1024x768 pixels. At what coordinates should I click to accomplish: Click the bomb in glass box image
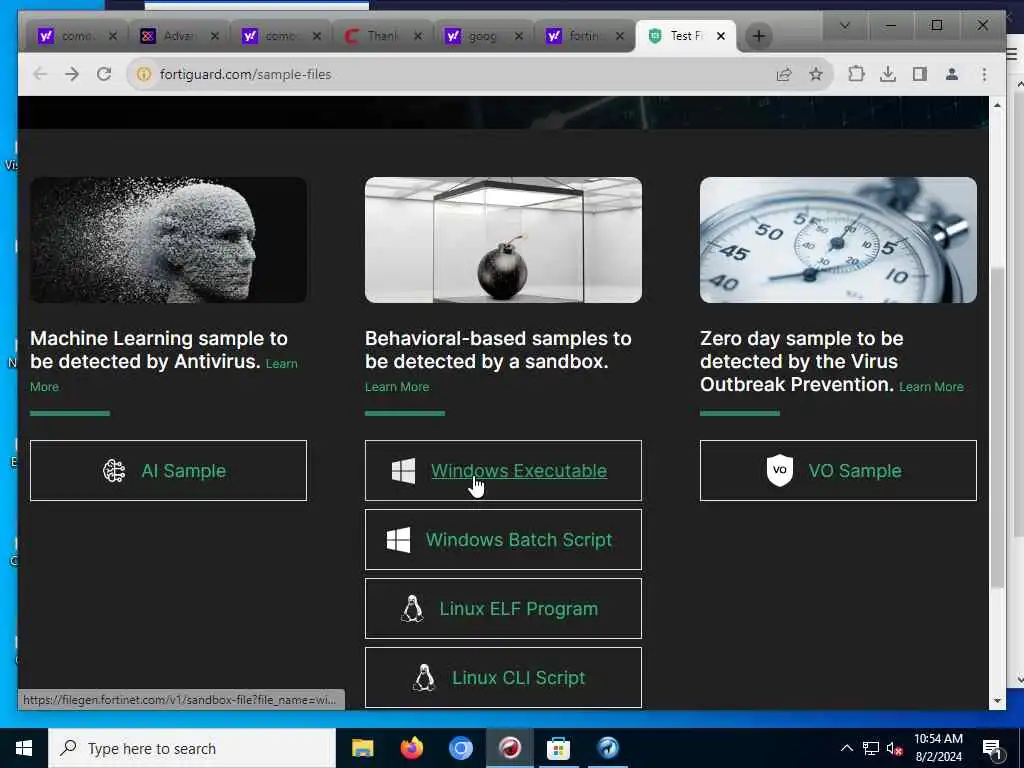504,240
